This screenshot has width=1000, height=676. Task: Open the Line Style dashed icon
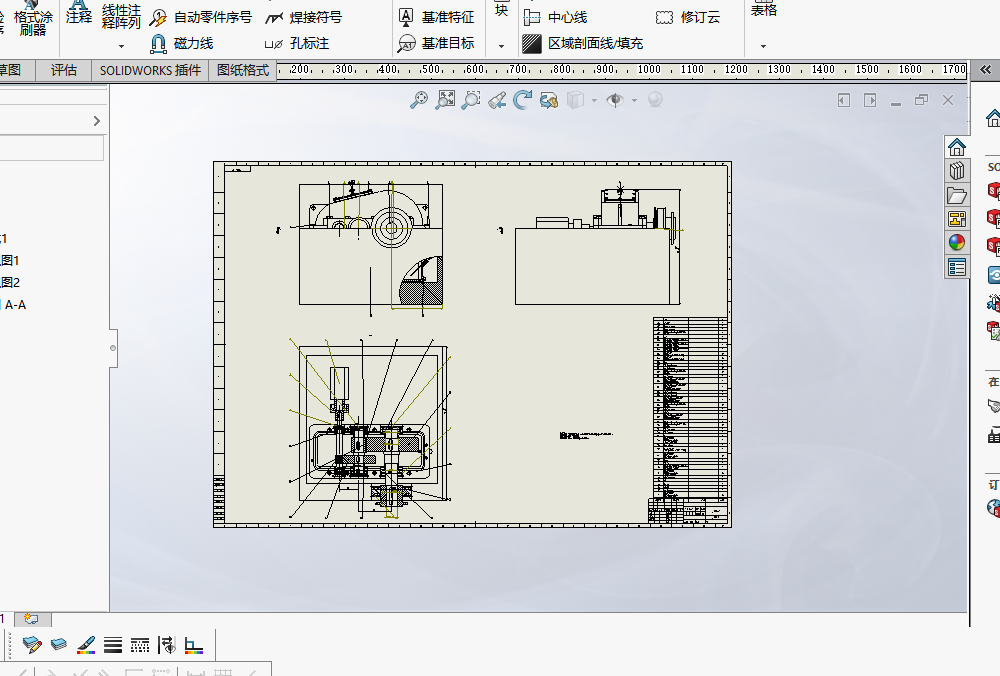140,645
